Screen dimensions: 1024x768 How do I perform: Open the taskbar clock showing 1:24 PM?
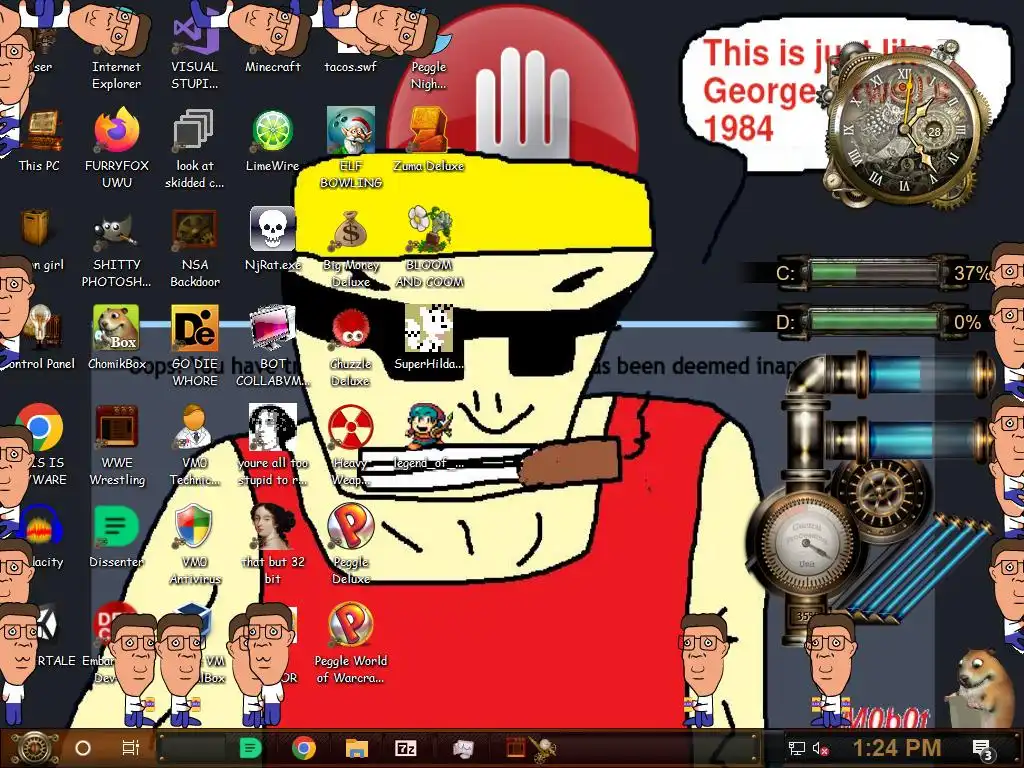(x=897, y=748)
